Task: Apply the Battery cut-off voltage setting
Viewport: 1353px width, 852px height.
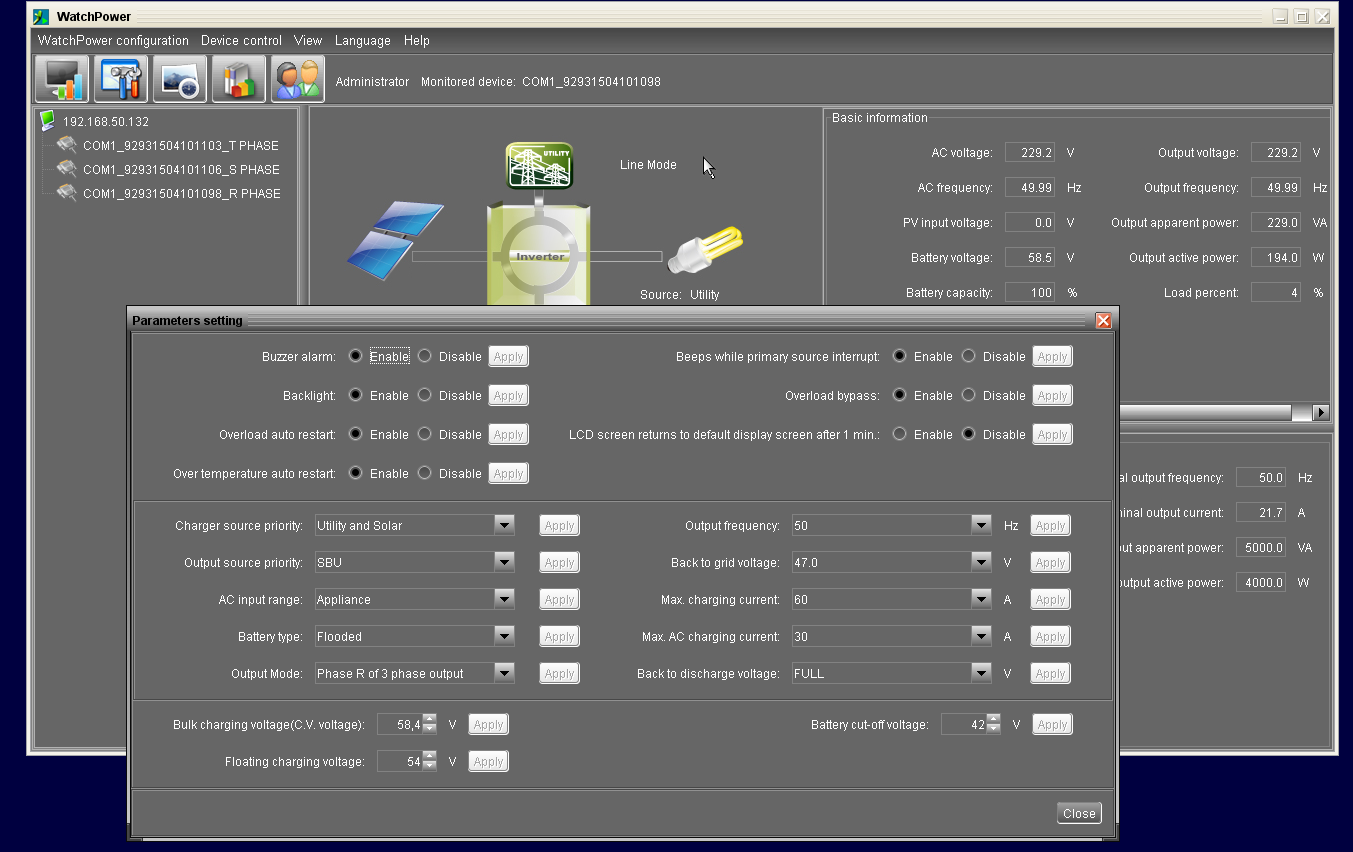Action: [1052, 724]
